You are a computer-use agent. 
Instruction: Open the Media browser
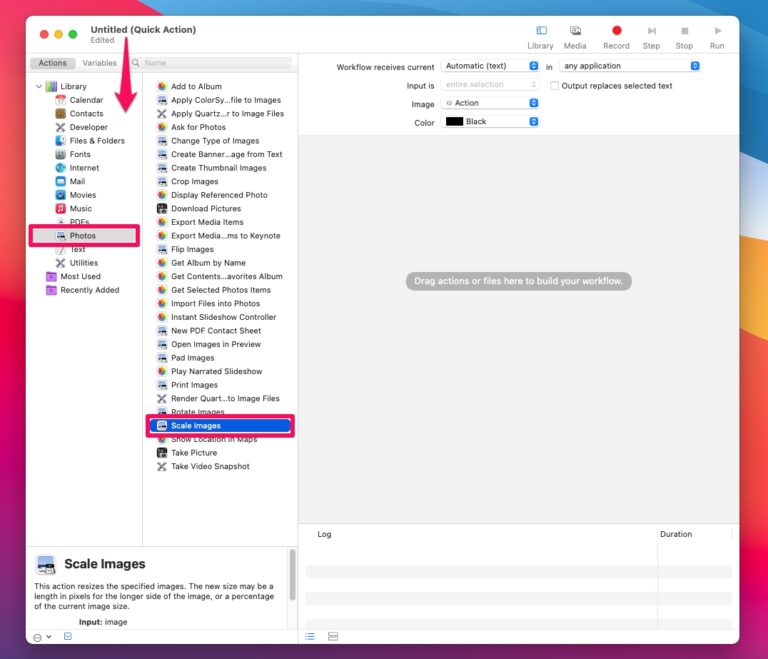pyautogui.click(x=575, y=37)
